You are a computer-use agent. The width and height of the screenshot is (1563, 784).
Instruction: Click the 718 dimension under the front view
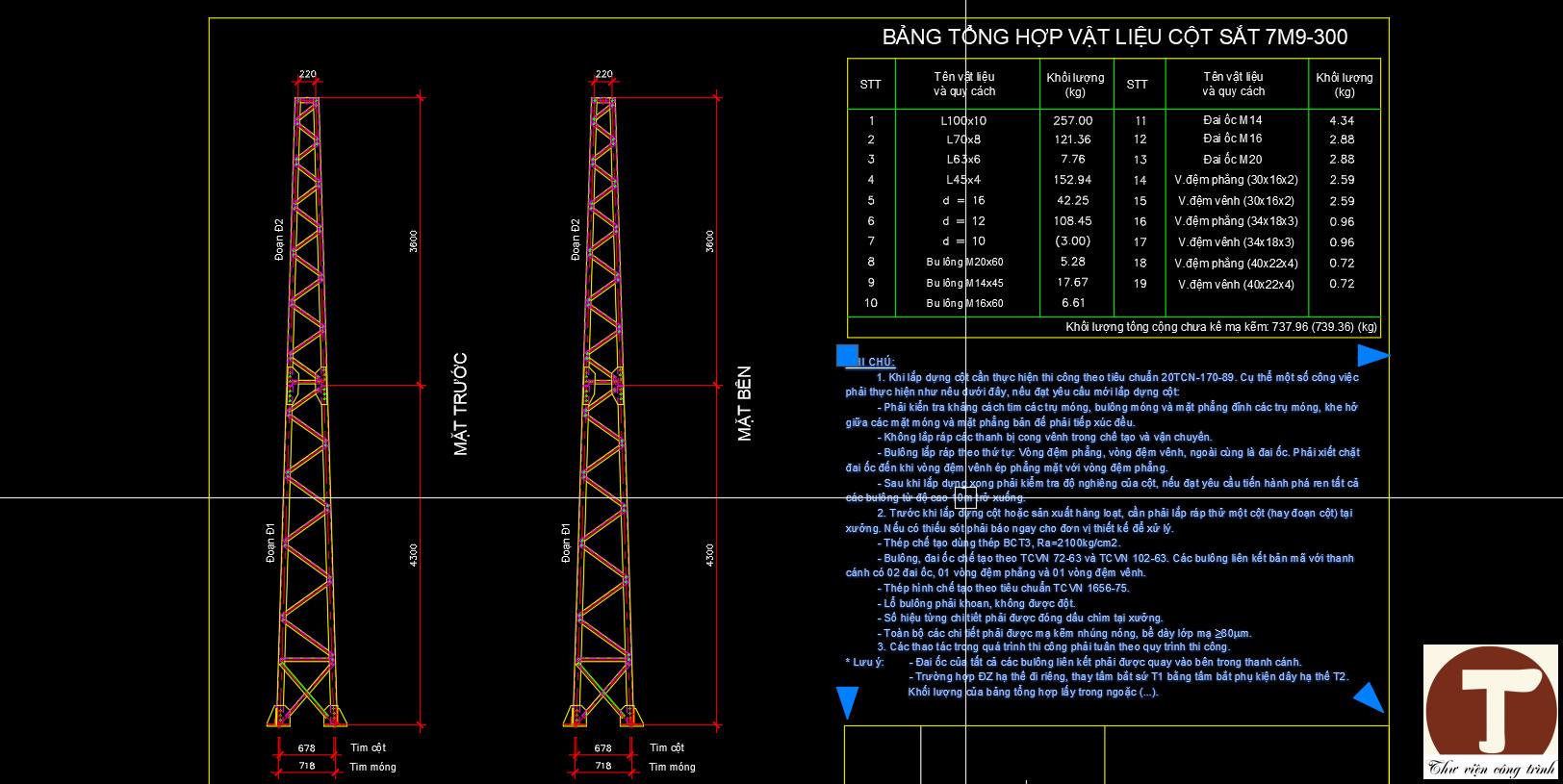coord(306,766)
